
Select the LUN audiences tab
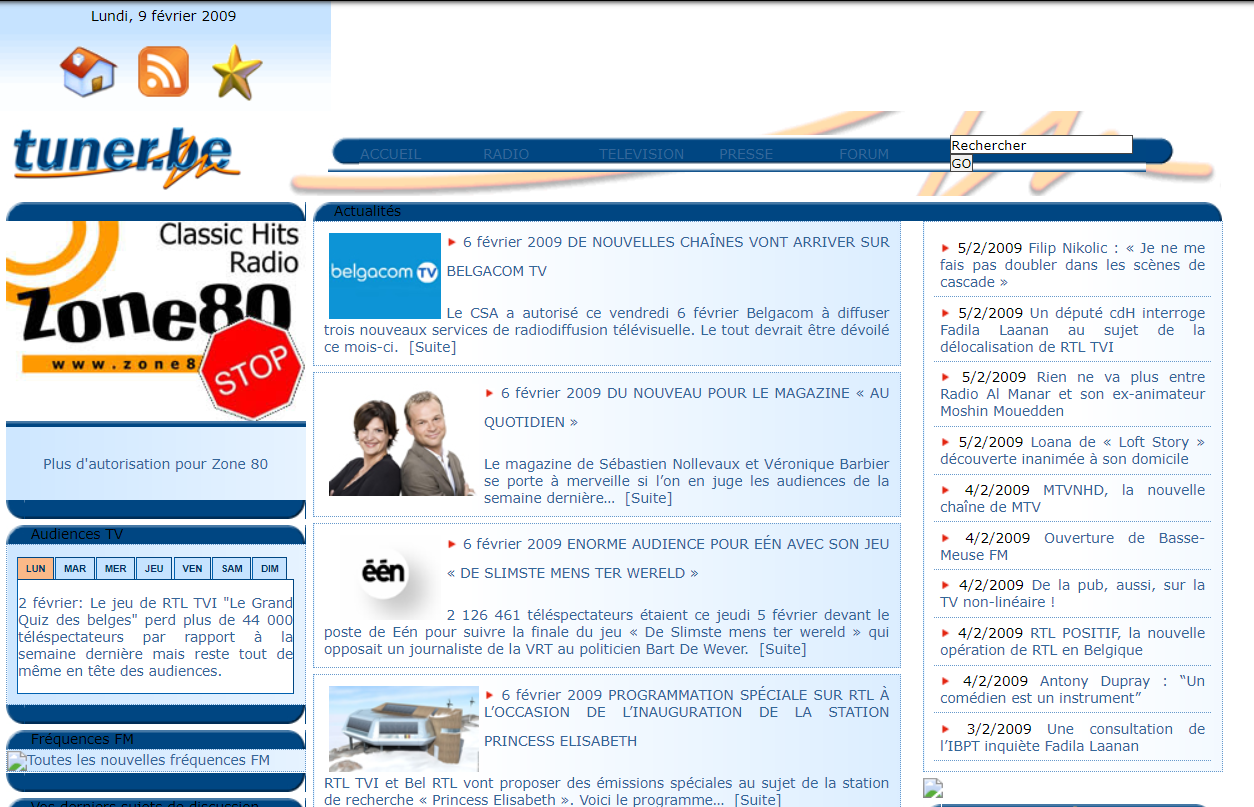tap(36, 569)
